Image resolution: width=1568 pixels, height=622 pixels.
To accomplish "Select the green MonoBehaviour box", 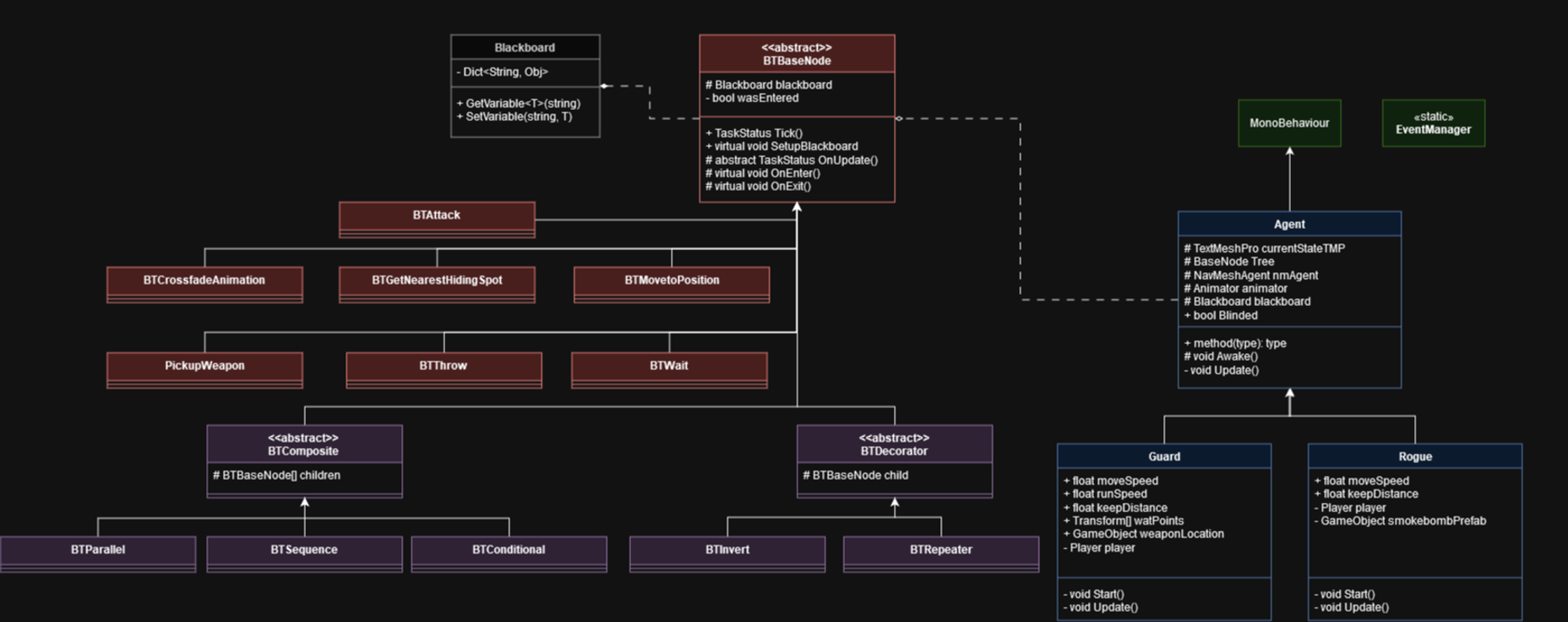I will (1289, 123).
